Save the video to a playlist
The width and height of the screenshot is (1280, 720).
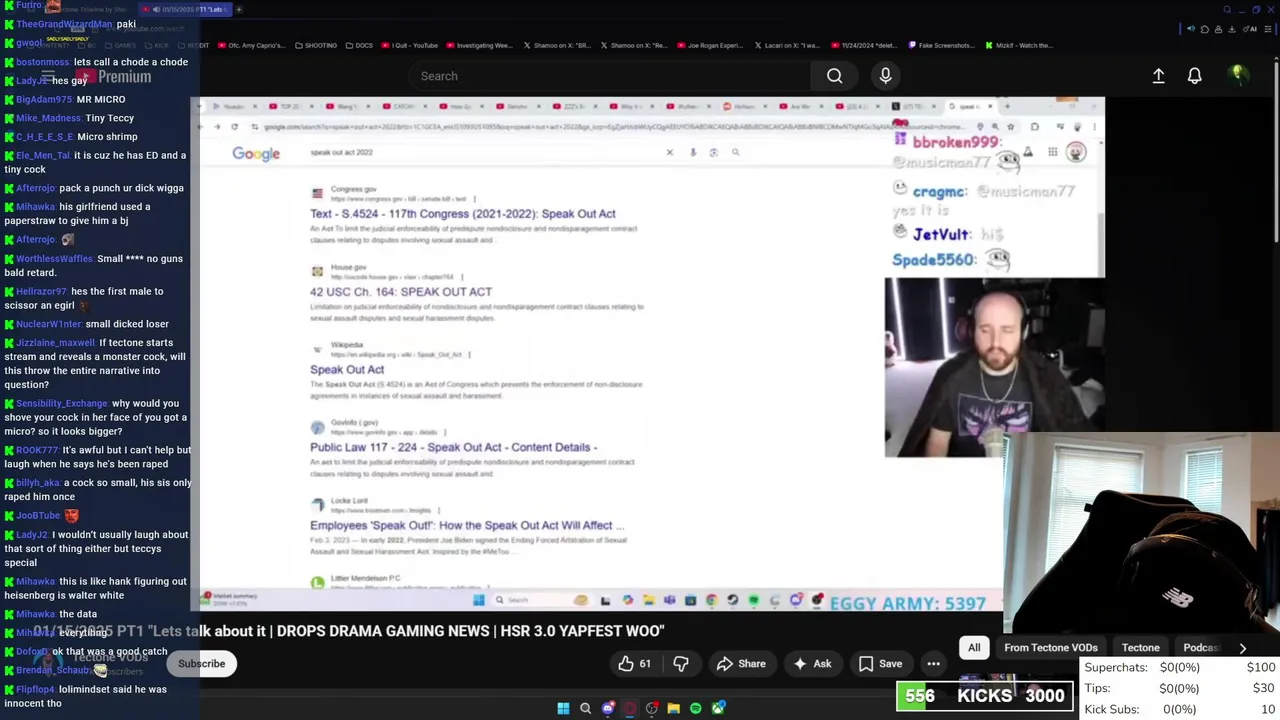click(x=880, y=664)
